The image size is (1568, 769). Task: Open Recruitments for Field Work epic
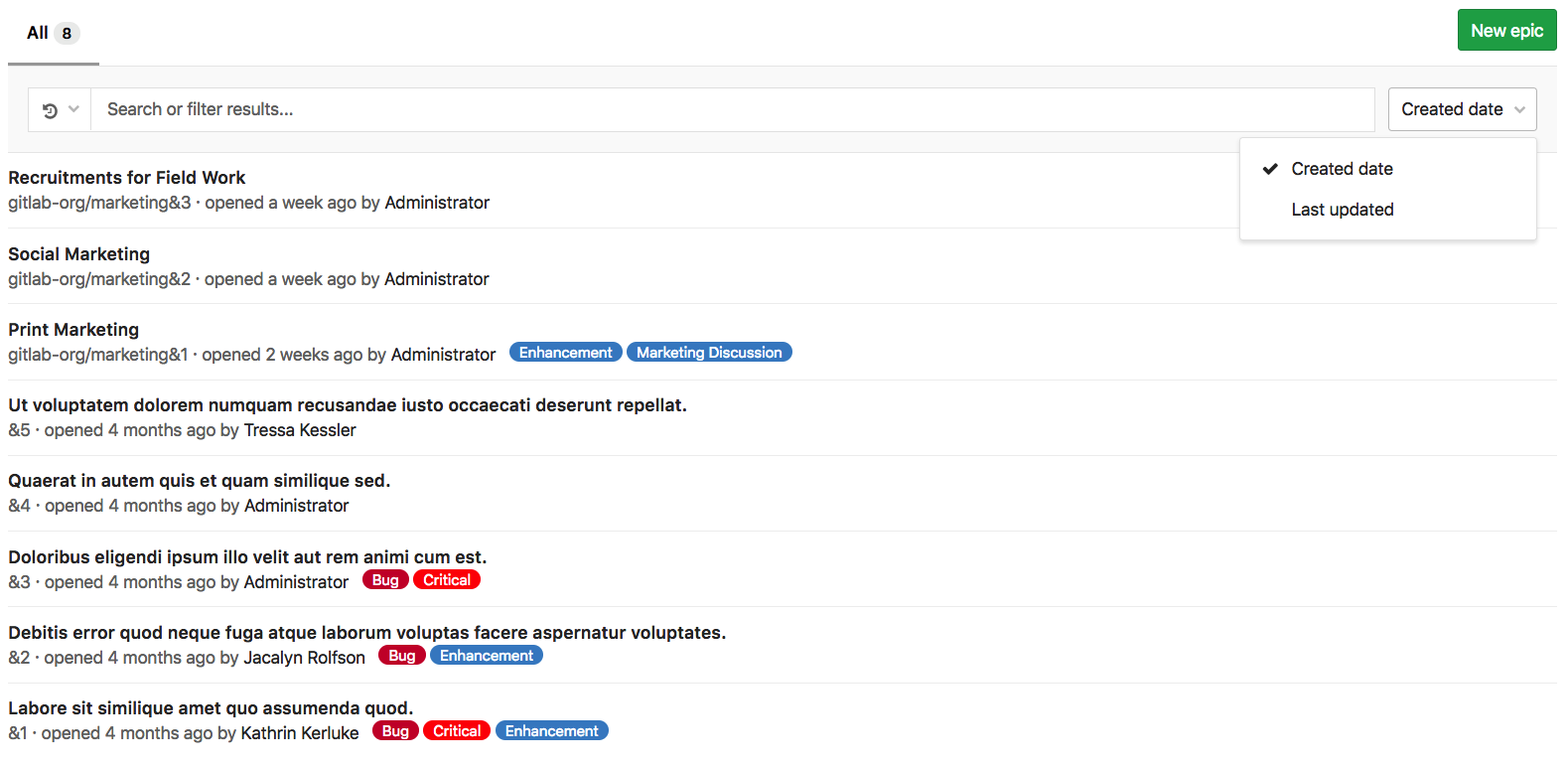point(126,178)
